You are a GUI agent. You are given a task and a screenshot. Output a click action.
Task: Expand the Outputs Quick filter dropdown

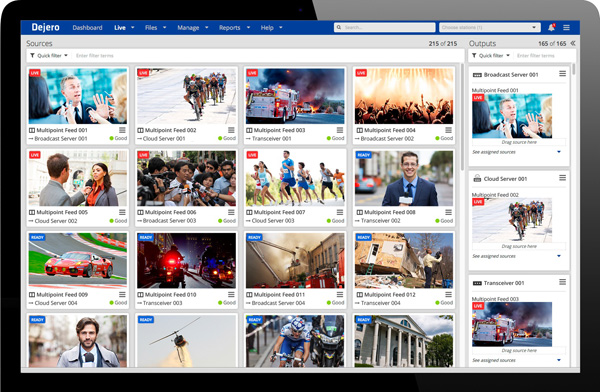pyautogui.click(x=491, y=56)
